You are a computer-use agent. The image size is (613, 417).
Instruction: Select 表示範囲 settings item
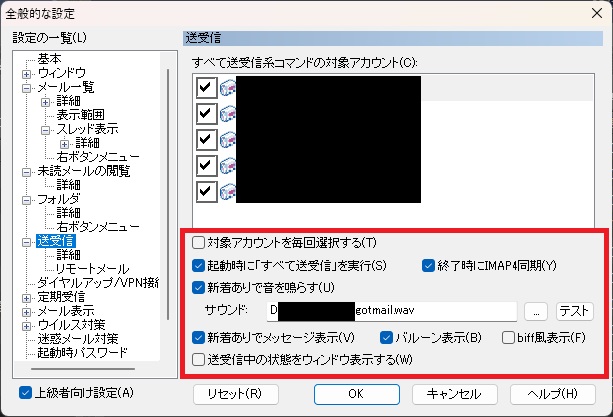pyautogui.click(x=80, y=115)
